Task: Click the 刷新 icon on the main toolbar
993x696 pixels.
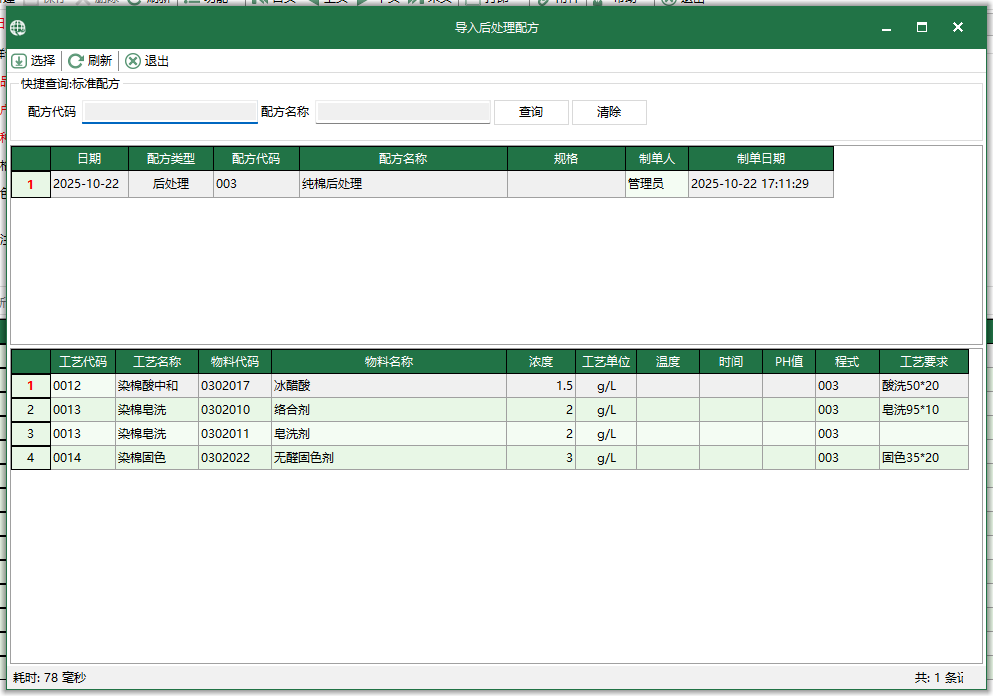Action: click(133, 4)
